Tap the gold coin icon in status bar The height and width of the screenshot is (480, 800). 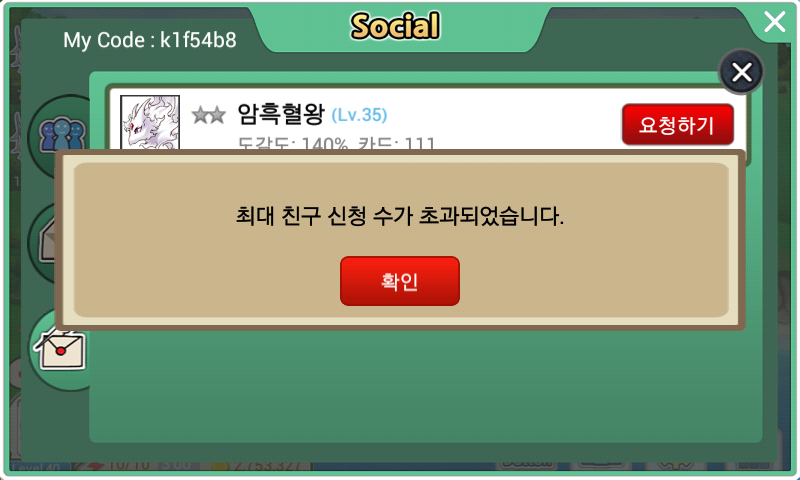click(x=218, y=466)
